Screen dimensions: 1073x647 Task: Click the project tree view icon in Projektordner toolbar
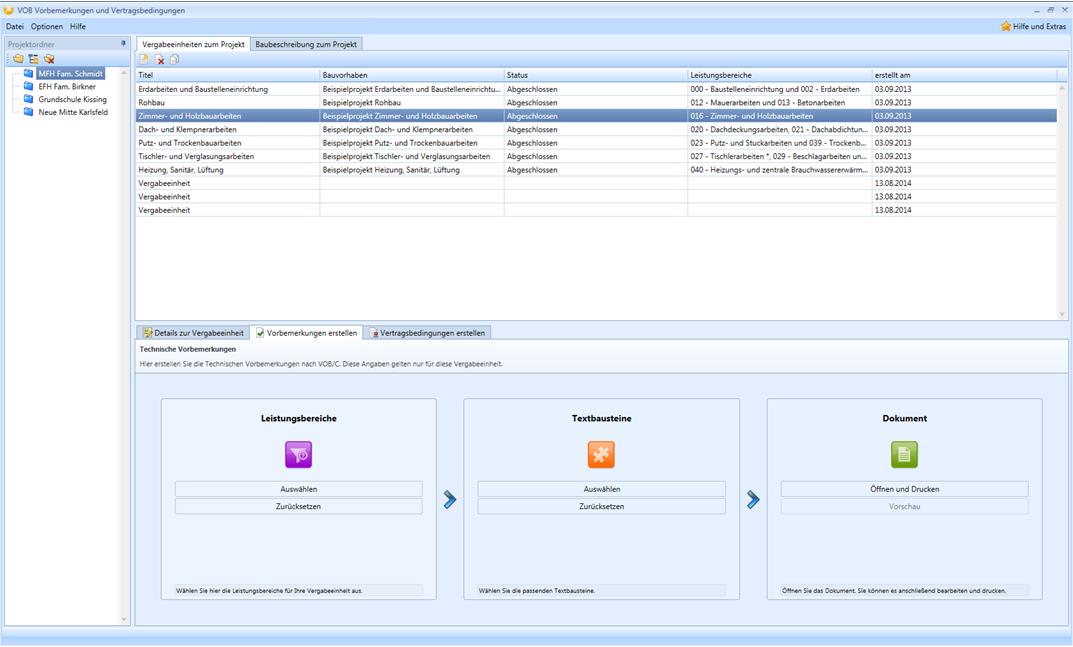[34, 59]
